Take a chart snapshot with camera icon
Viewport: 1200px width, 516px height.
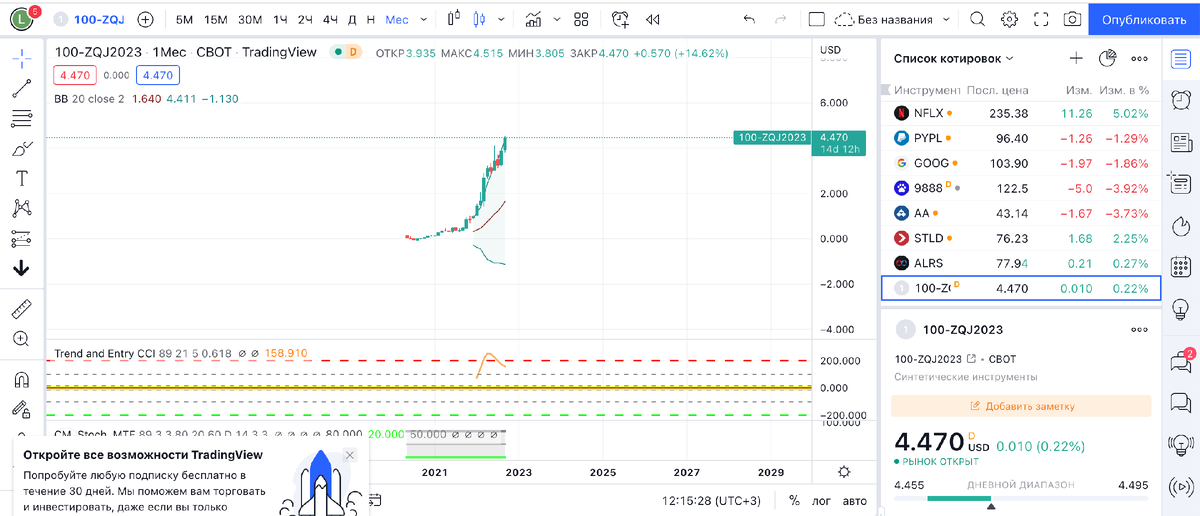(x=1072, y=19)
